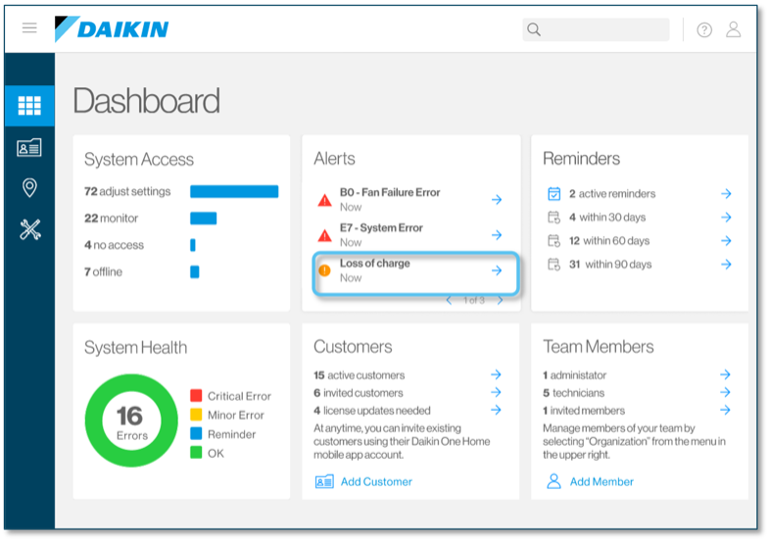This screenshot has height=546, width=770.
Task: Open arrow for 12 within 60 days
Action: [x=726, y=241]
